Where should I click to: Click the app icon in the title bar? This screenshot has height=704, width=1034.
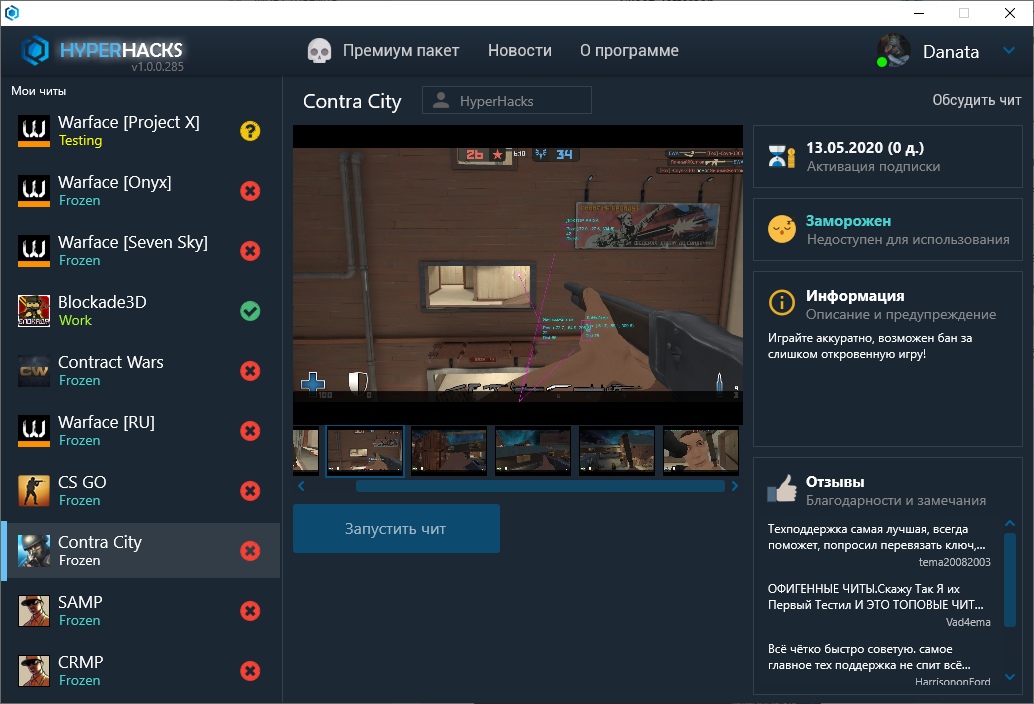(12, 13)
